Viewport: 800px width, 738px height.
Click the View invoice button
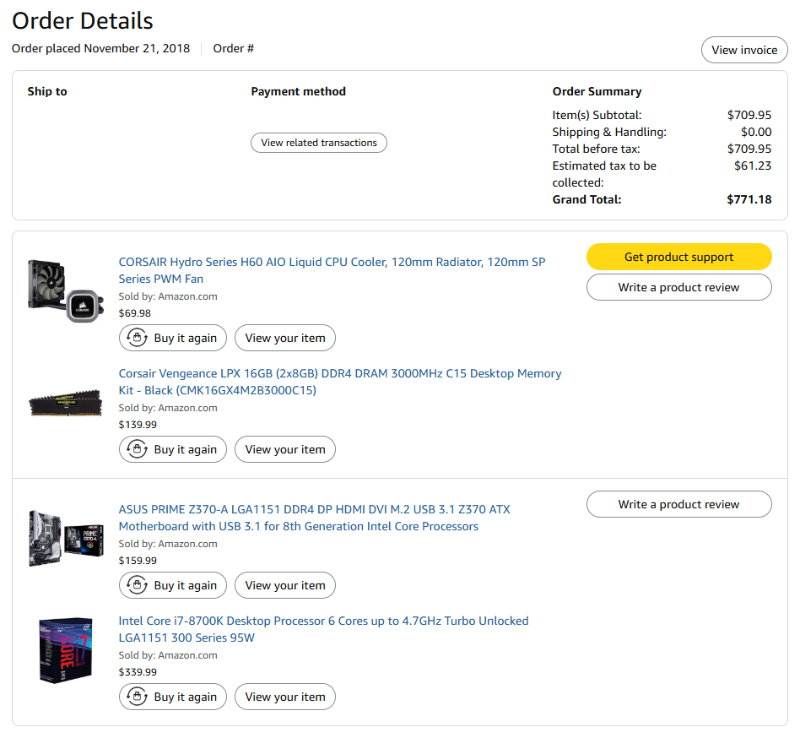coord(744,50)
